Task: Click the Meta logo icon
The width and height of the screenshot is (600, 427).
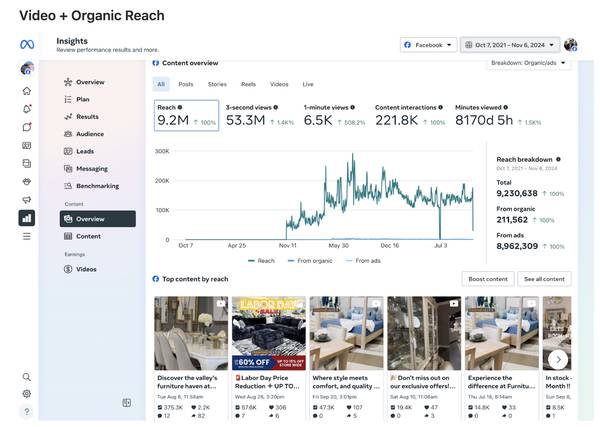Action: [27, 45]
